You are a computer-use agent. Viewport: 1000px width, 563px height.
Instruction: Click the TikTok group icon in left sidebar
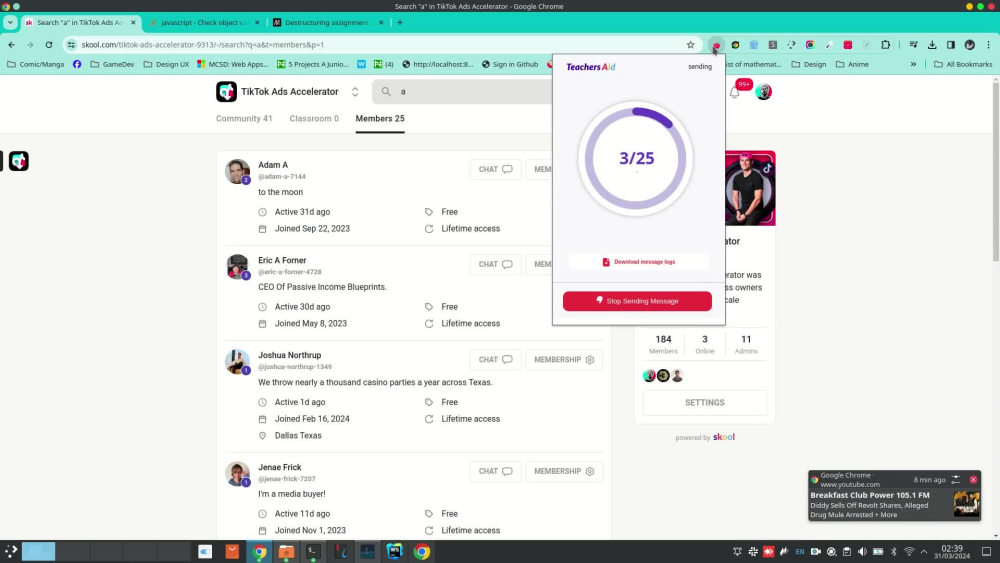pyautogui.click(x=18, y=161)
